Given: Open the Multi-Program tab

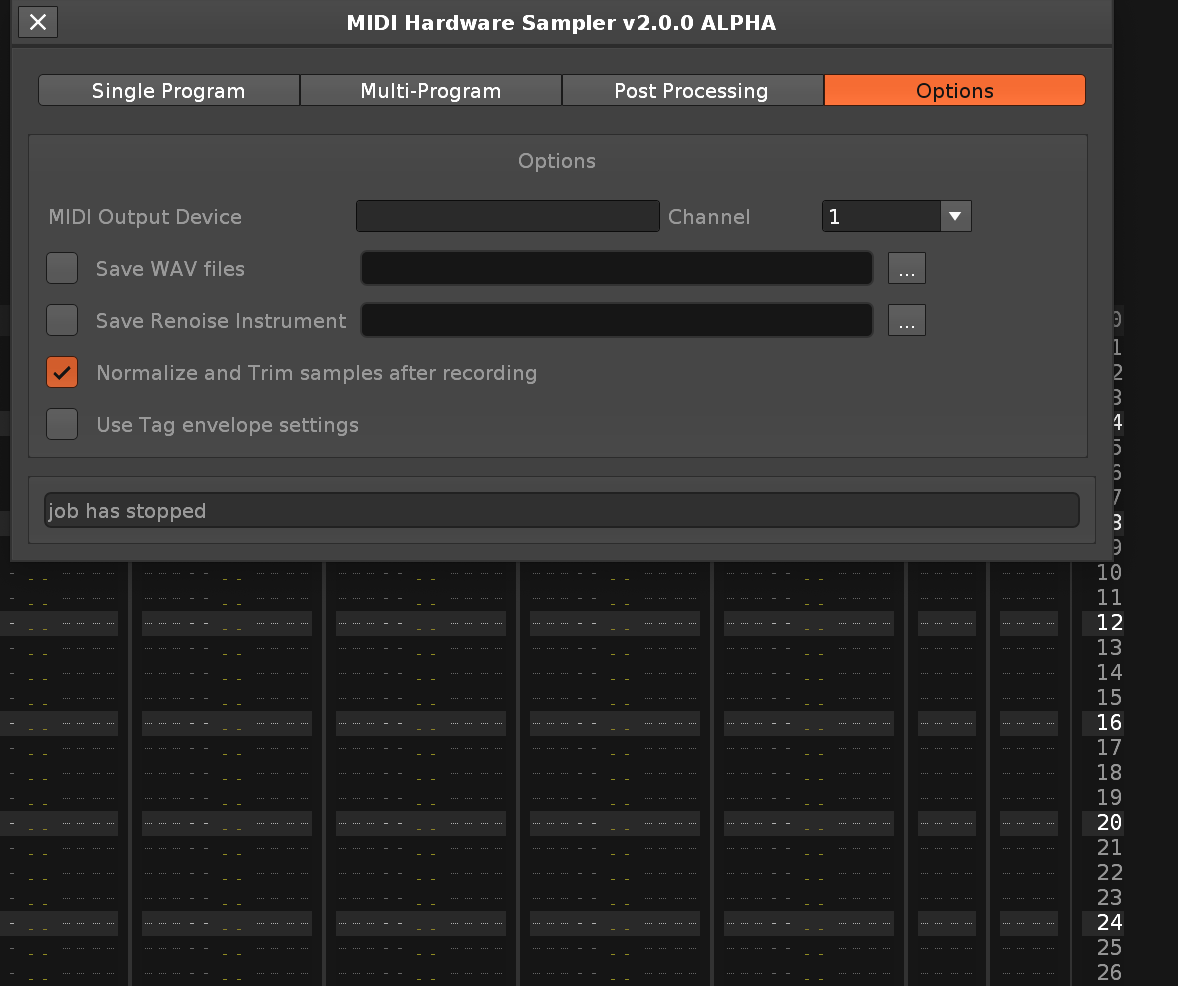Looking at the screenshot, I should click(x=430, y=90).
